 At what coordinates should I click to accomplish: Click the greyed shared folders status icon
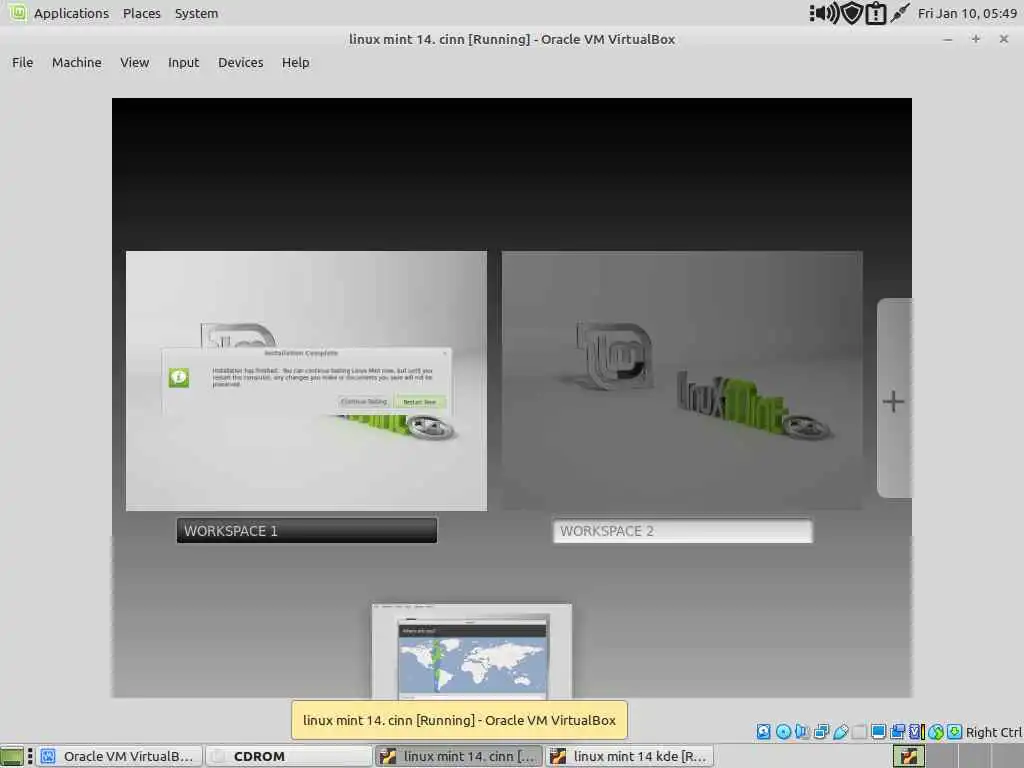click(x=859, y=731)
